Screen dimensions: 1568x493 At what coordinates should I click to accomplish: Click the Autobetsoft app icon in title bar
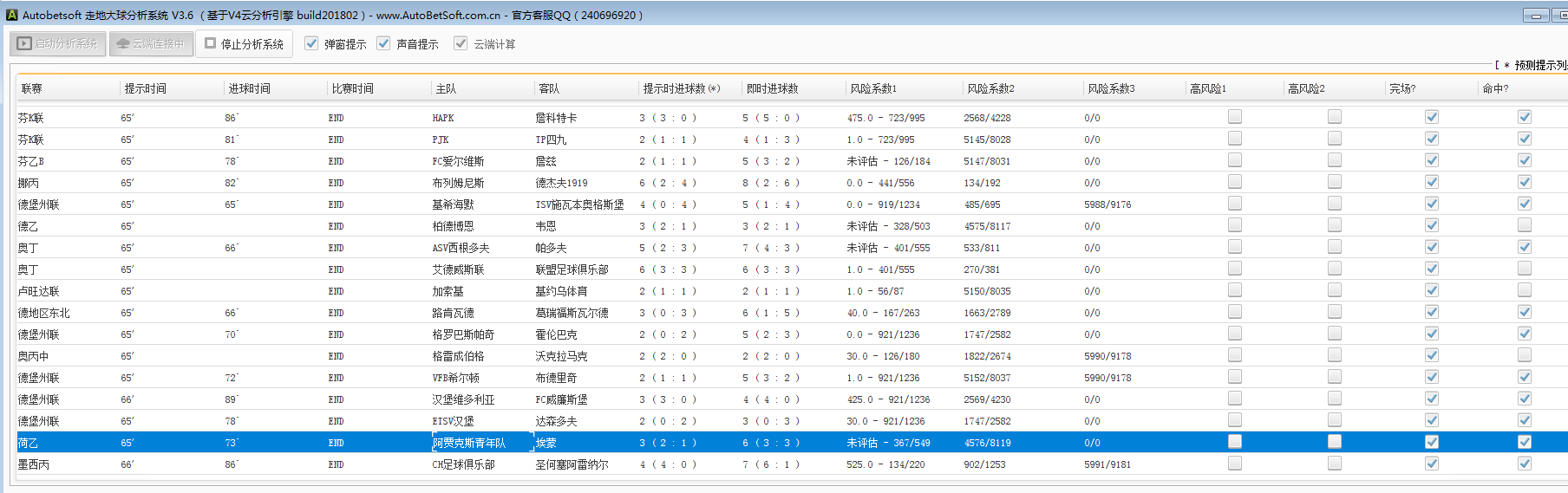pyautogui.click(x=11, y=15)
